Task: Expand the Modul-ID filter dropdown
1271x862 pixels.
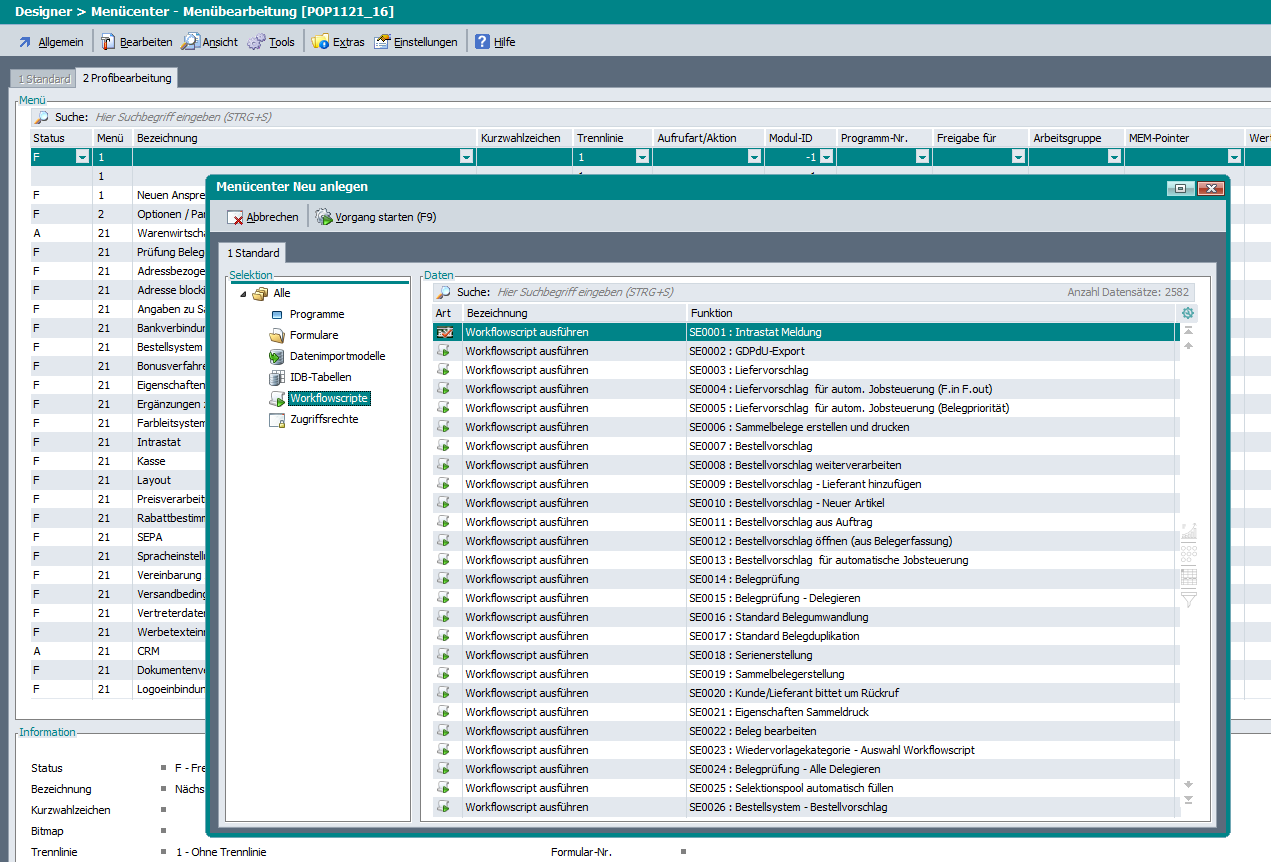Action: 826,157
